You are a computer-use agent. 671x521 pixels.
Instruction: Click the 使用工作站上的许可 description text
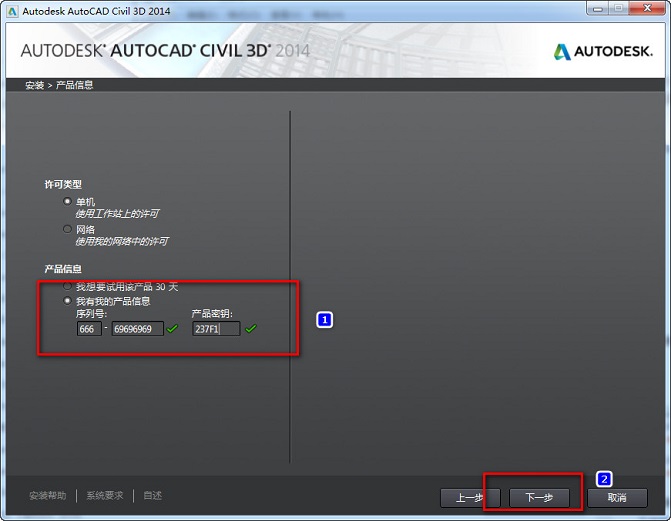117,214
